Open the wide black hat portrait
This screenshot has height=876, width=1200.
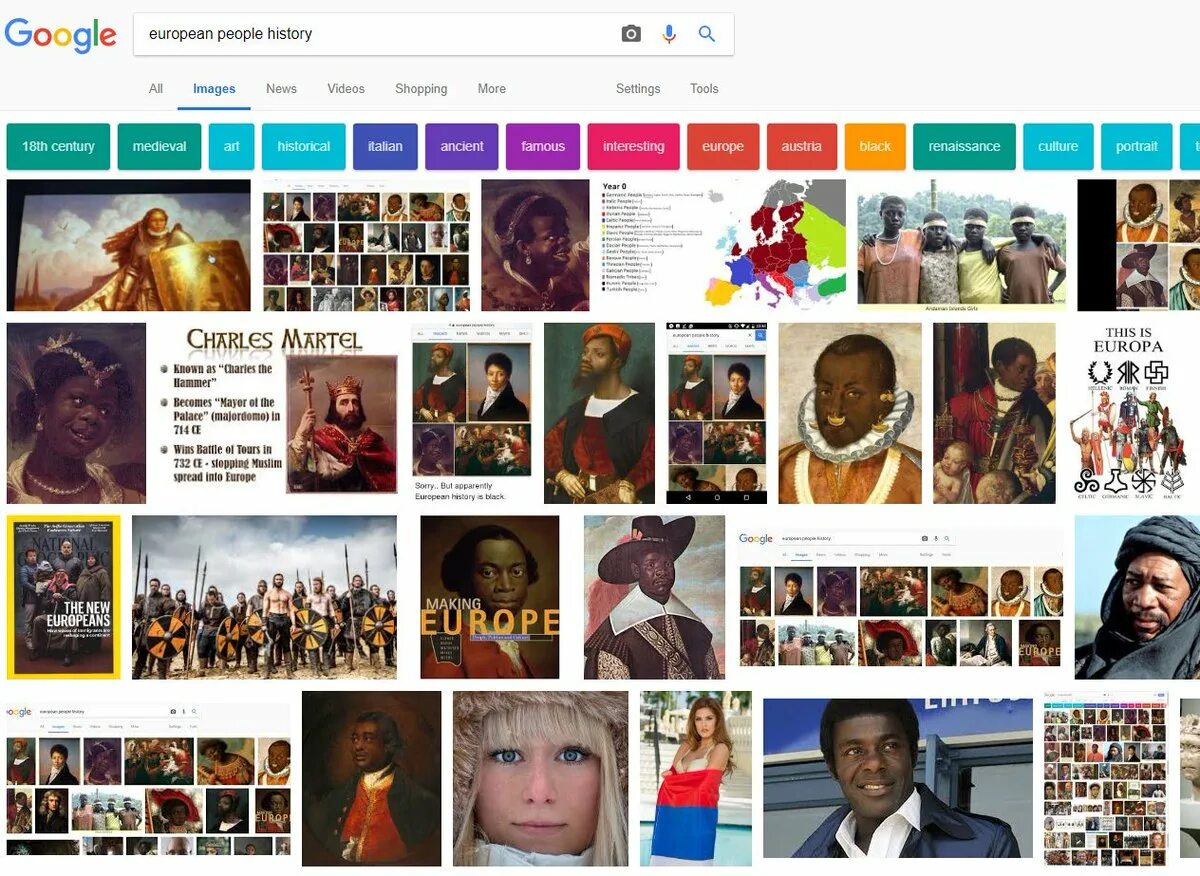[654, 597]
